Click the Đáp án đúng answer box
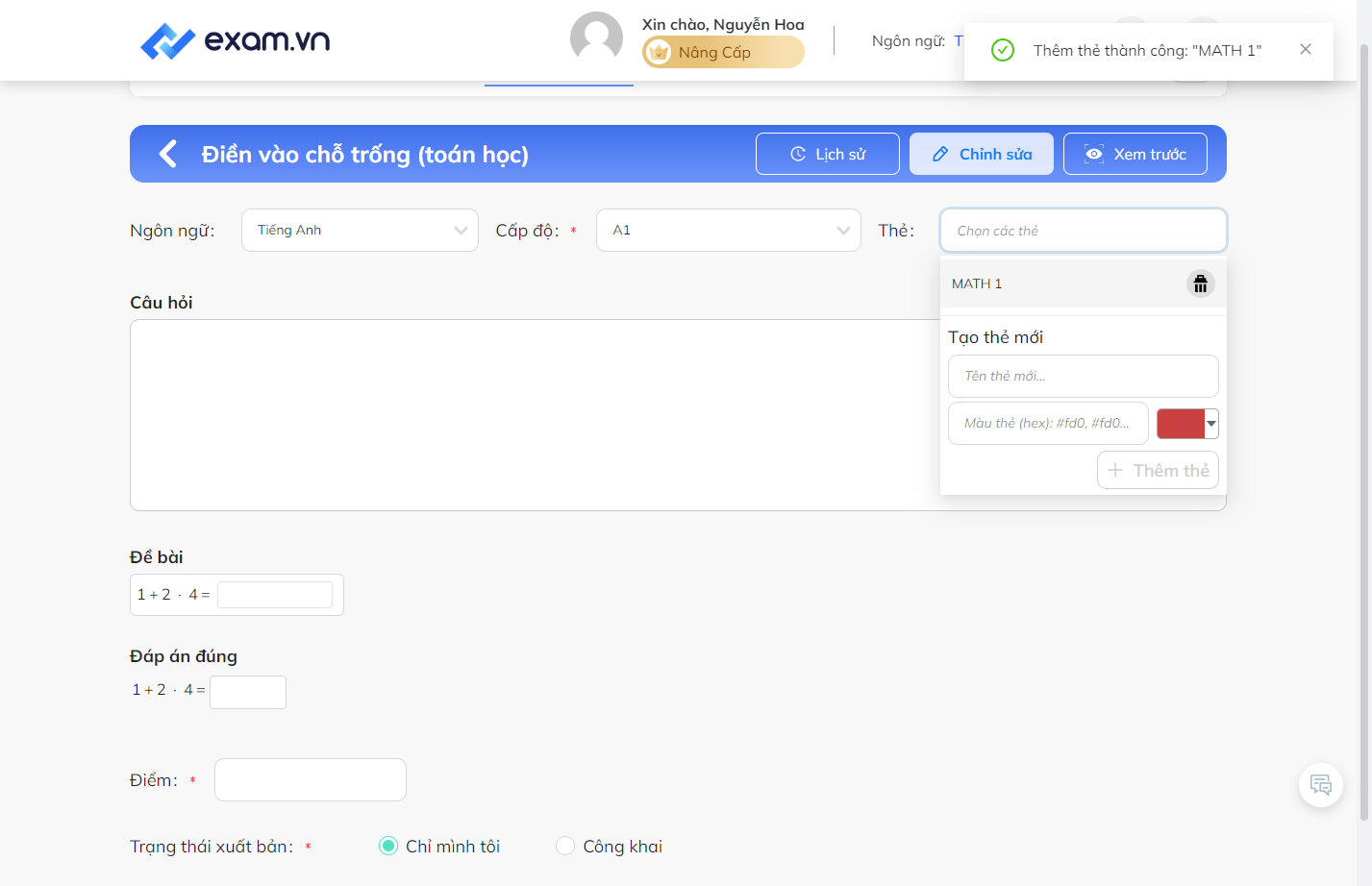This screenshot has height=886, width=1372. (248, 692)
